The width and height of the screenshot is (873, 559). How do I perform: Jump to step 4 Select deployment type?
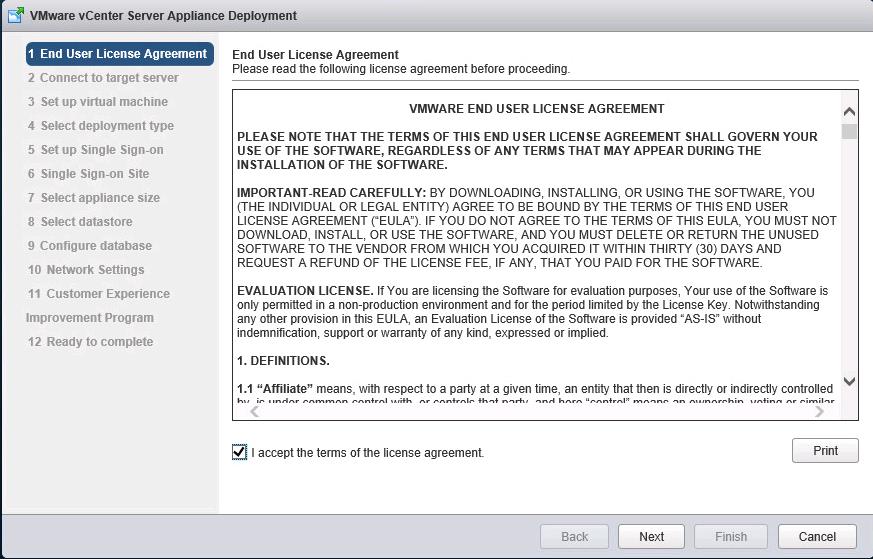[101, 126]
